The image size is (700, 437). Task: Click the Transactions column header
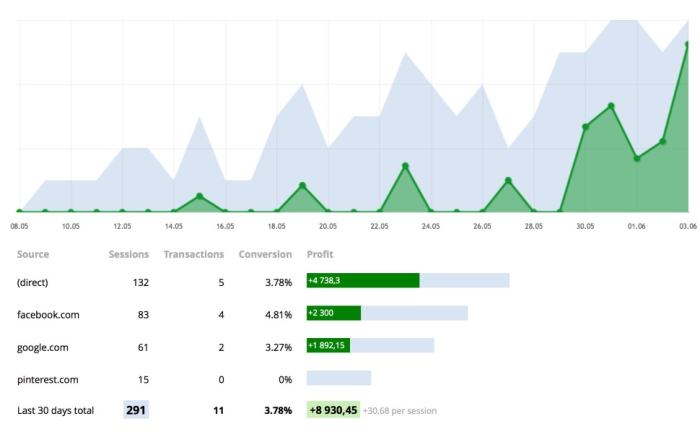(193, 254)
